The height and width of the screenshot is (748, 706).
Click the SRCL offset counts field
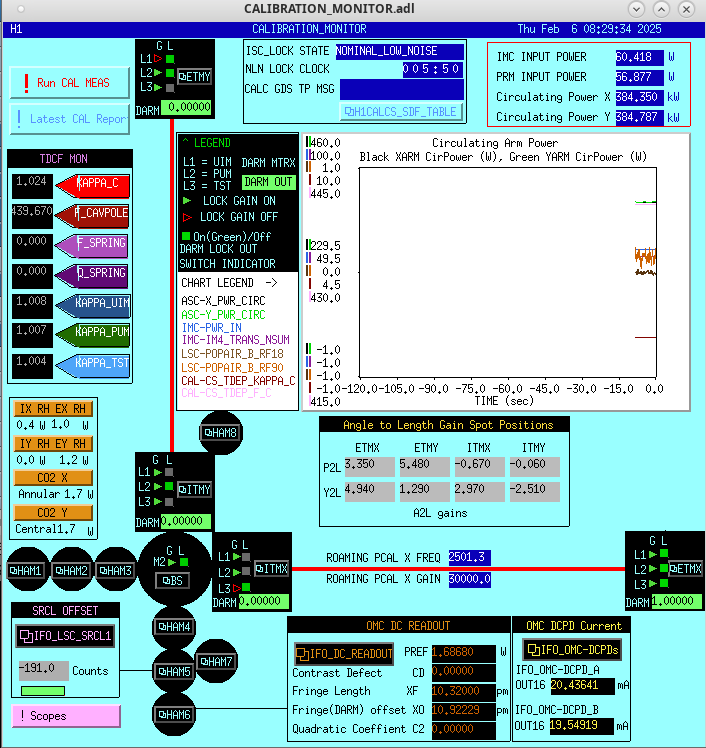[x=43, y=670]
